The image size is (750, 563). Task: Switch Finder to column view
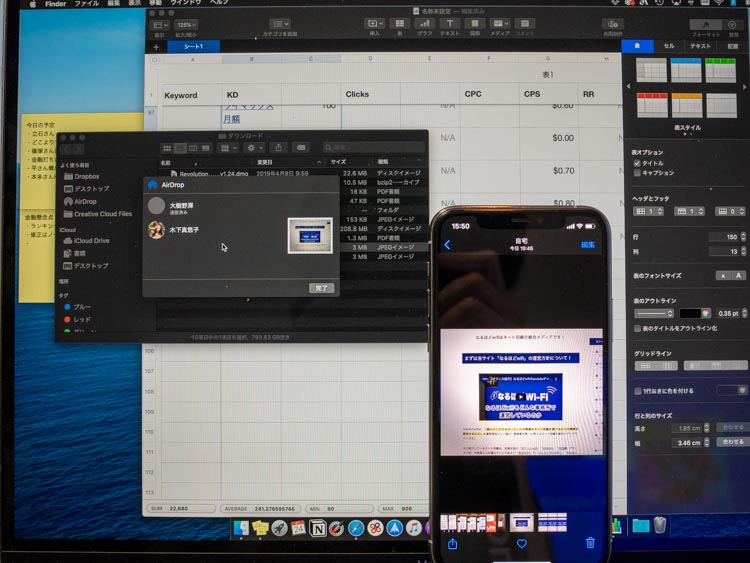[x=193, y=148]
